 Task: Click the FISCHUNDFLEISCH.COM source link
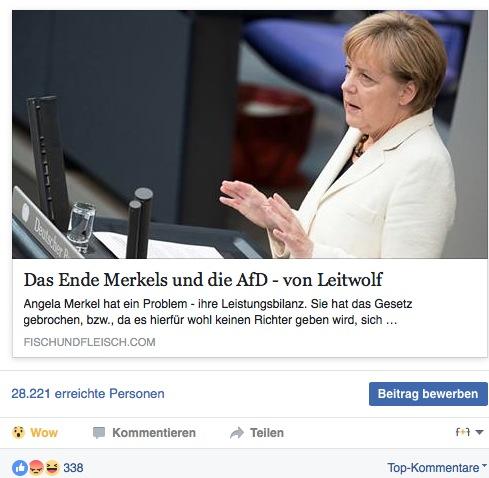90,342
